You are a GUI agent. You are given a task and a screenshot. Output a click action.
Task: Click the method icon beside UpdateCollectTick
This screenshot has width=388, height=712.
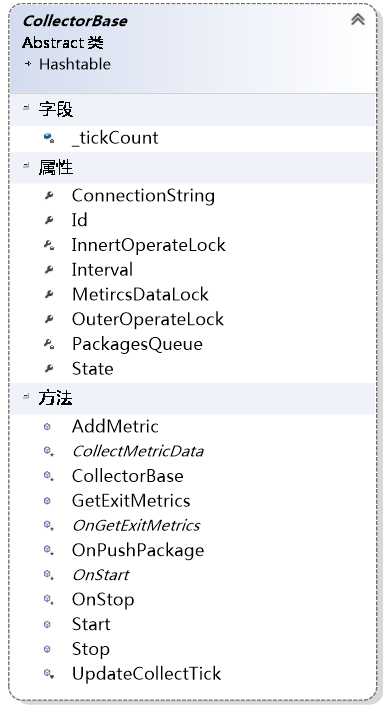point(48,673)
